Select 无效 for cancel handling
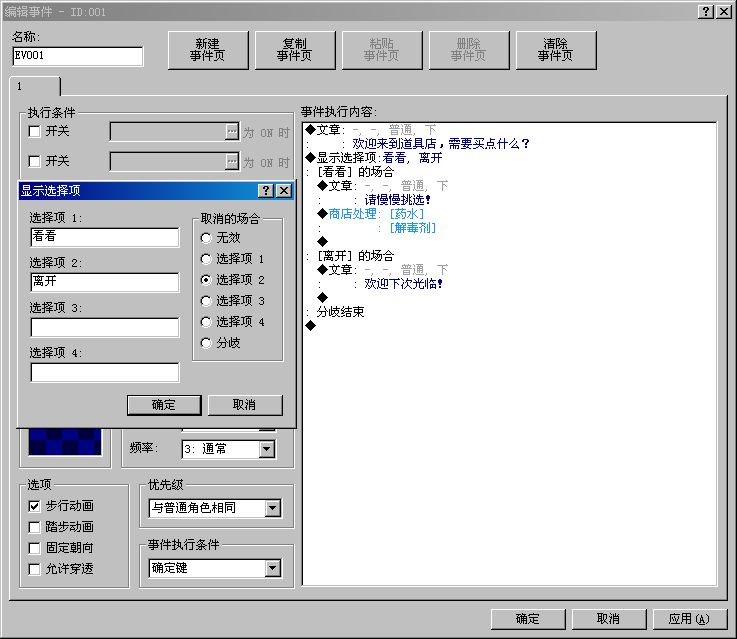Viewport: 737px width, 639px height. point(206,238)
